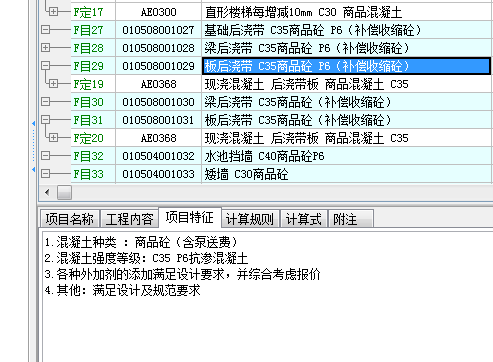Click code cell 010504001032
Viewport: 493px width, 362px height.
tap(158, 156)
